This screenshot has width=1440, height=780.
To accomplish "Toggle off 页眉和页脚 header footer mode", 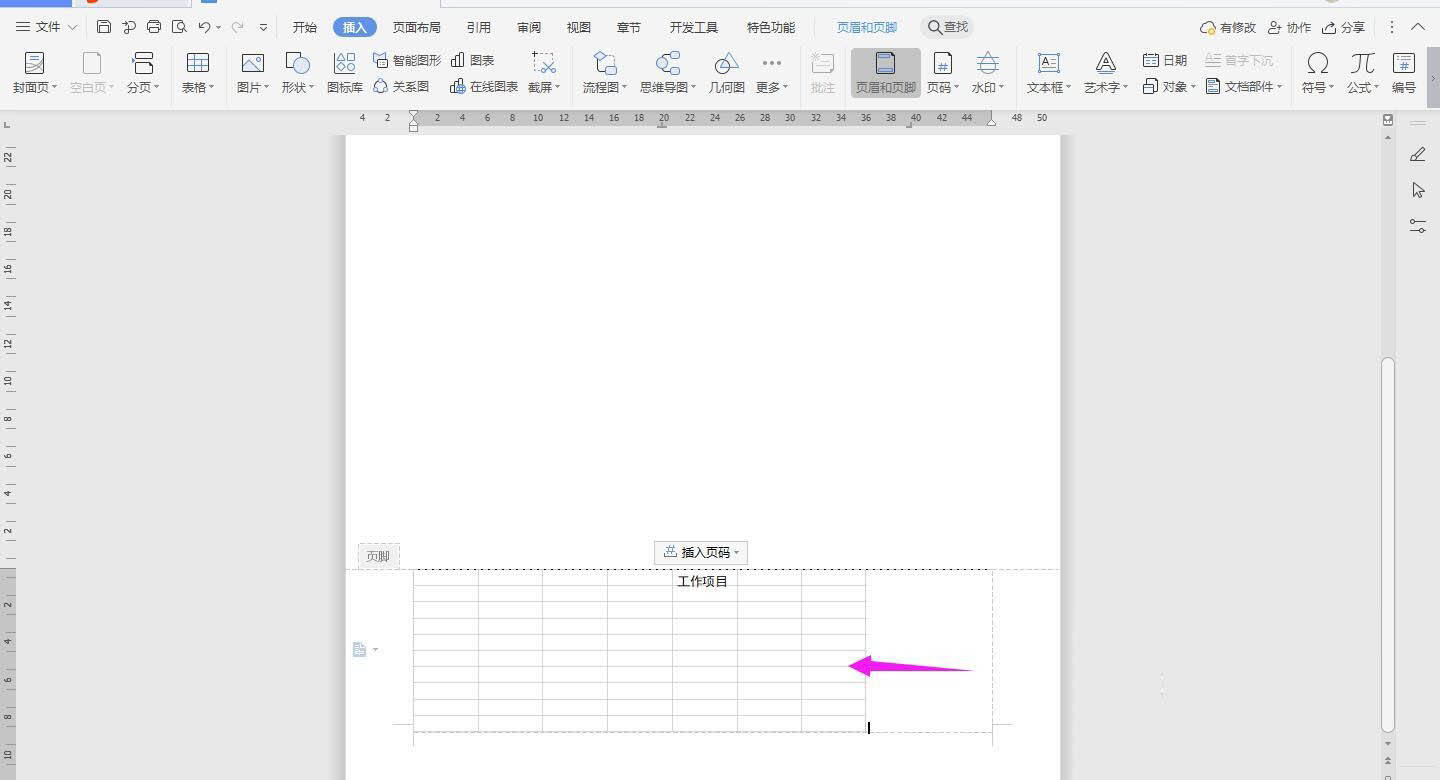I will click(x=884, y=70).
